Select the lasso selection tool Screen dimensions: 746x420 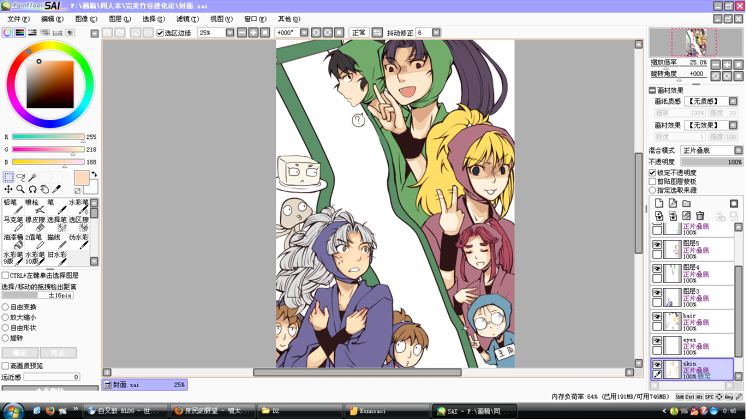coord(20,177)
